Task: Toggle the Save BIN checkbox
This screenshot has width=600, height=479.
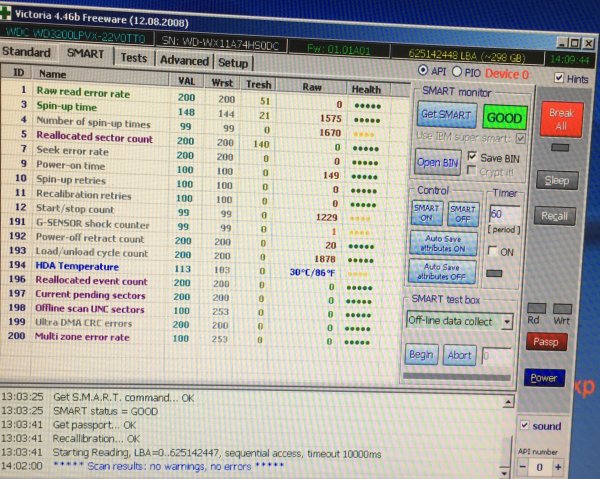Action: click(x=471, y=157)
